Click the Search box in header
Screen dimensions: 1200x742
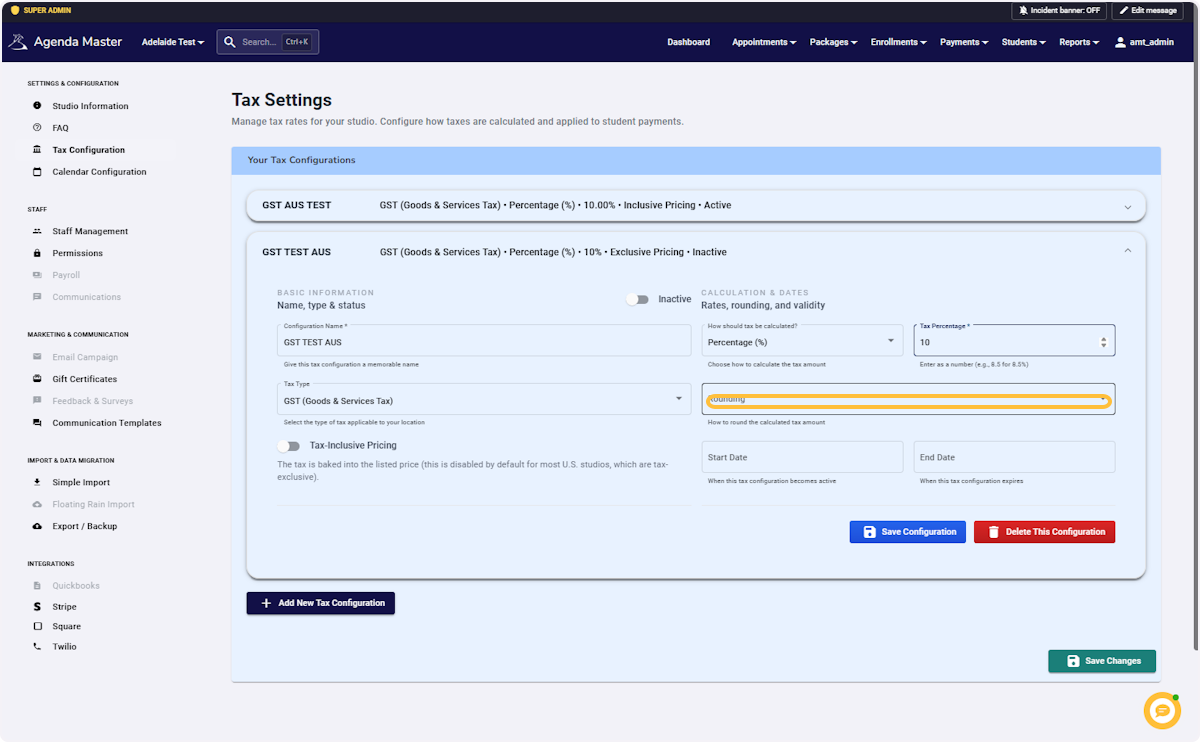point(268,42)
